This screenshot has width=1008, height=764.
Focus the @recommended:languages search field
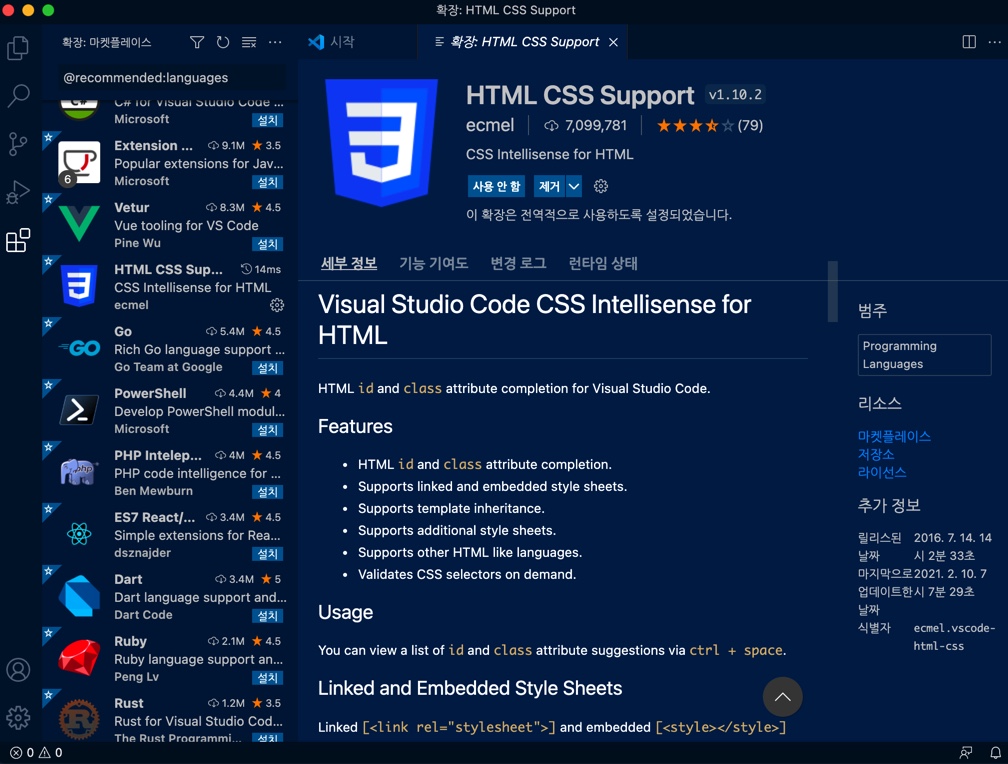[x=172, y=78]
